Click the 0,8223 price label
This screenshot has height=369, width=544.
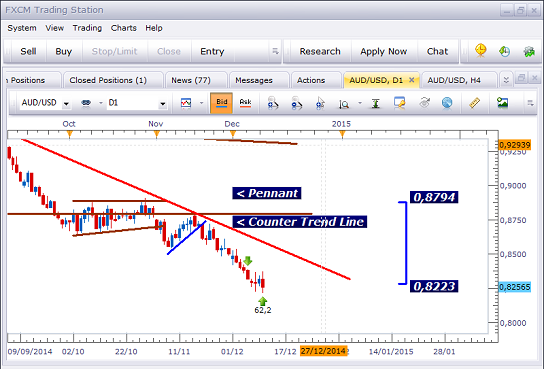(434, 286)
